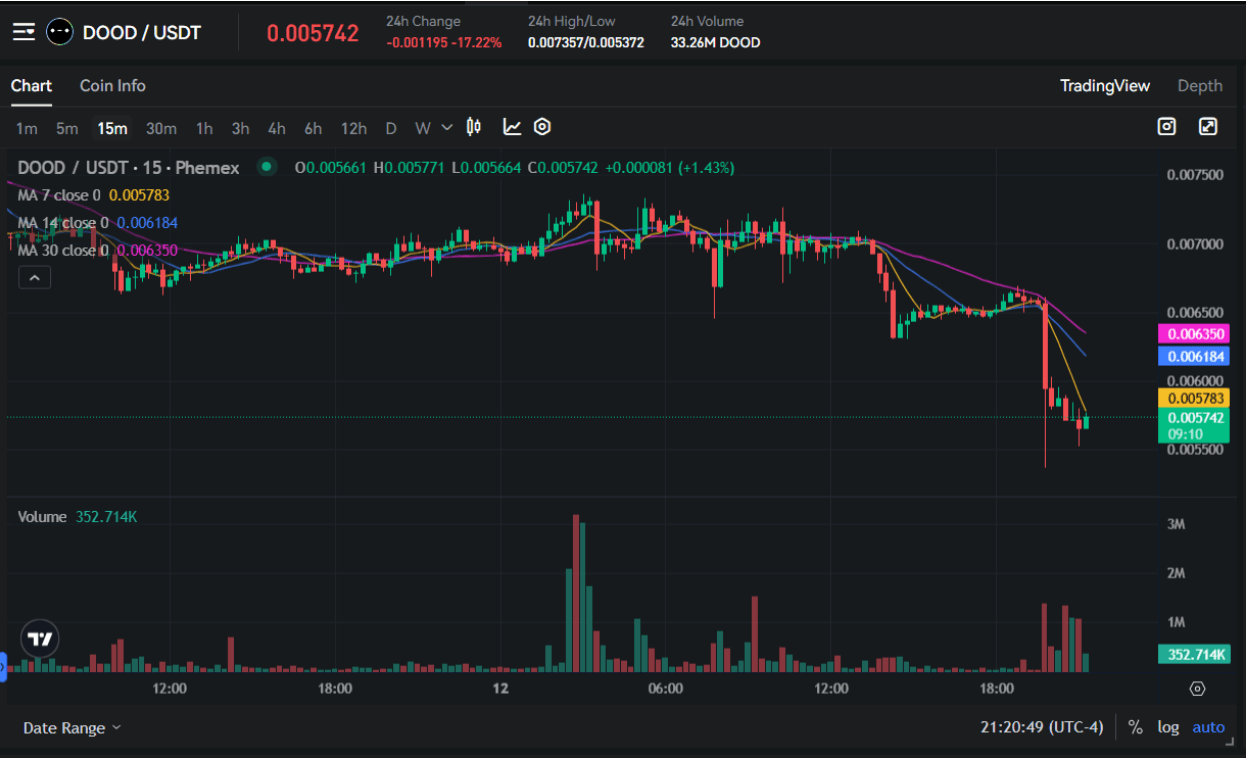
Task: Take a chart snapshot with camera icon
Action: (x=1166, y=127)
